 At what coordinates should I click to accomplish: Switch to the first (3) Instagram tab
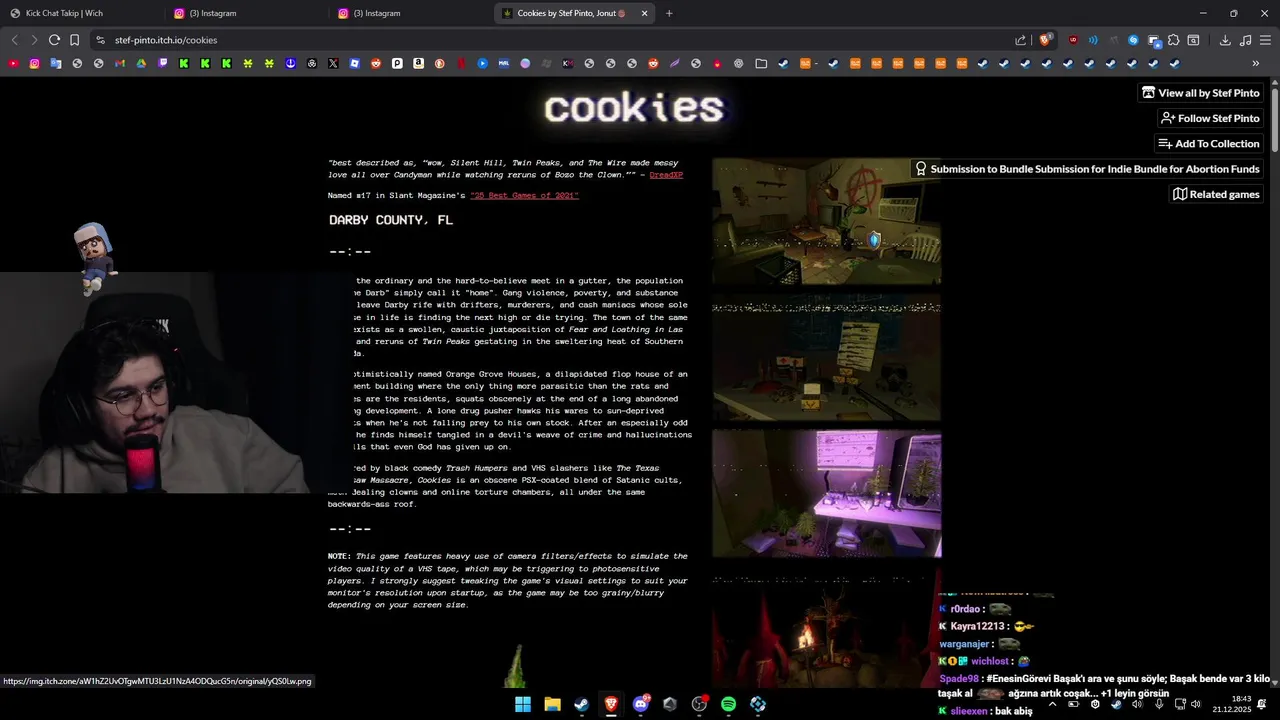pos(247,13)
